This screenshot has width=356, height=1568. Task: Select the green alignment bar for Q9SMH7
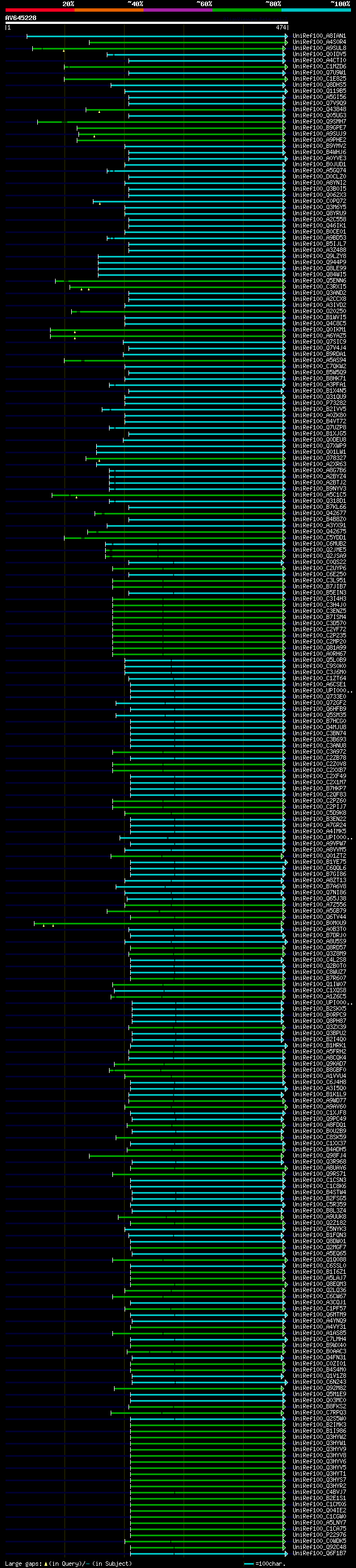pos(161,122)
